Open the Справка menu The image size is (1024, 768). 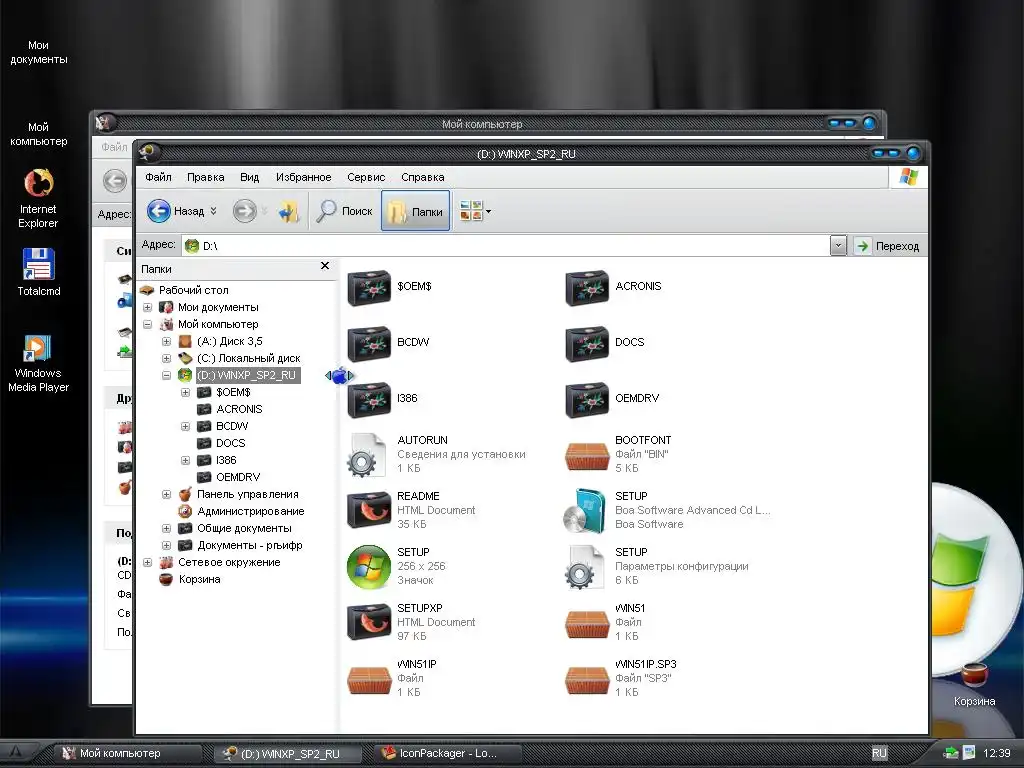[x=423, y=177]
